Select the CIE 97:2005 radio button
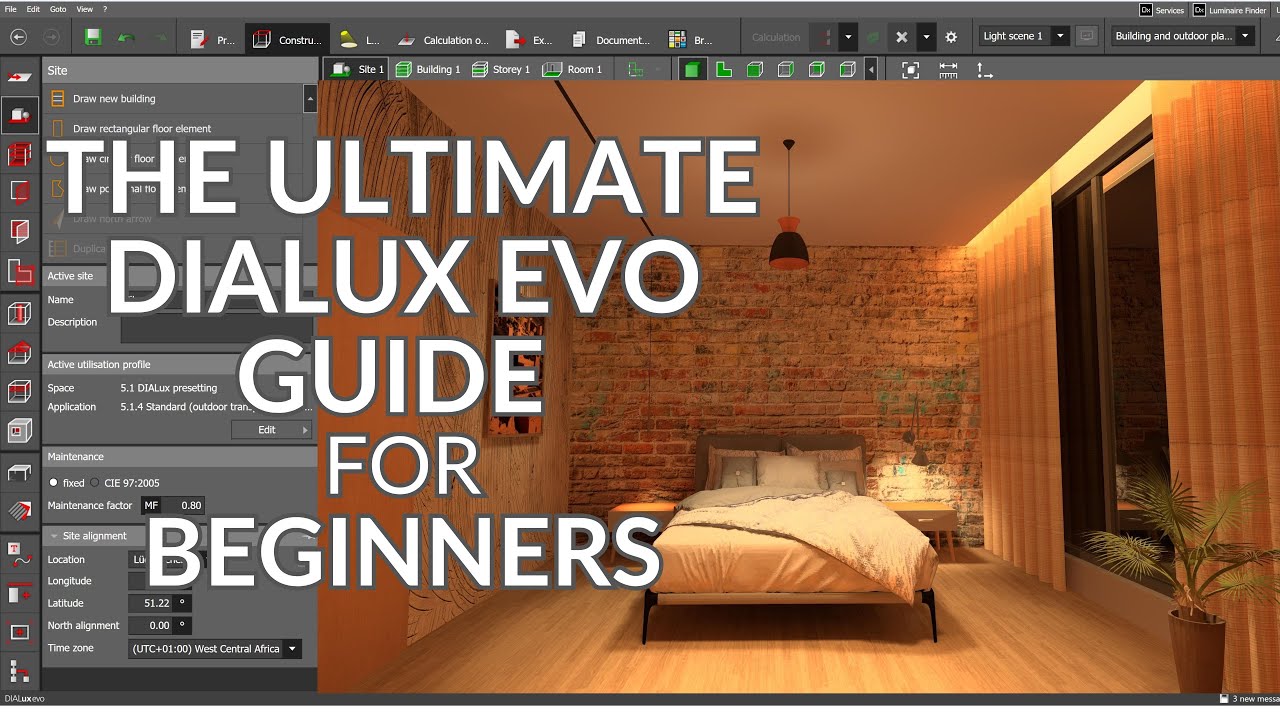The image size is (1280, 720). pos(95,483)
